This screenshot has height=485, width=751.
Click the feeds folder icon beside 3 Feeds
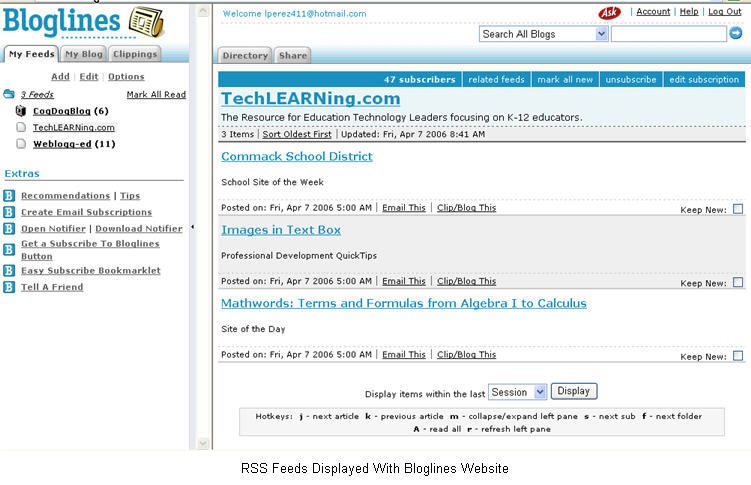[9, 94]
